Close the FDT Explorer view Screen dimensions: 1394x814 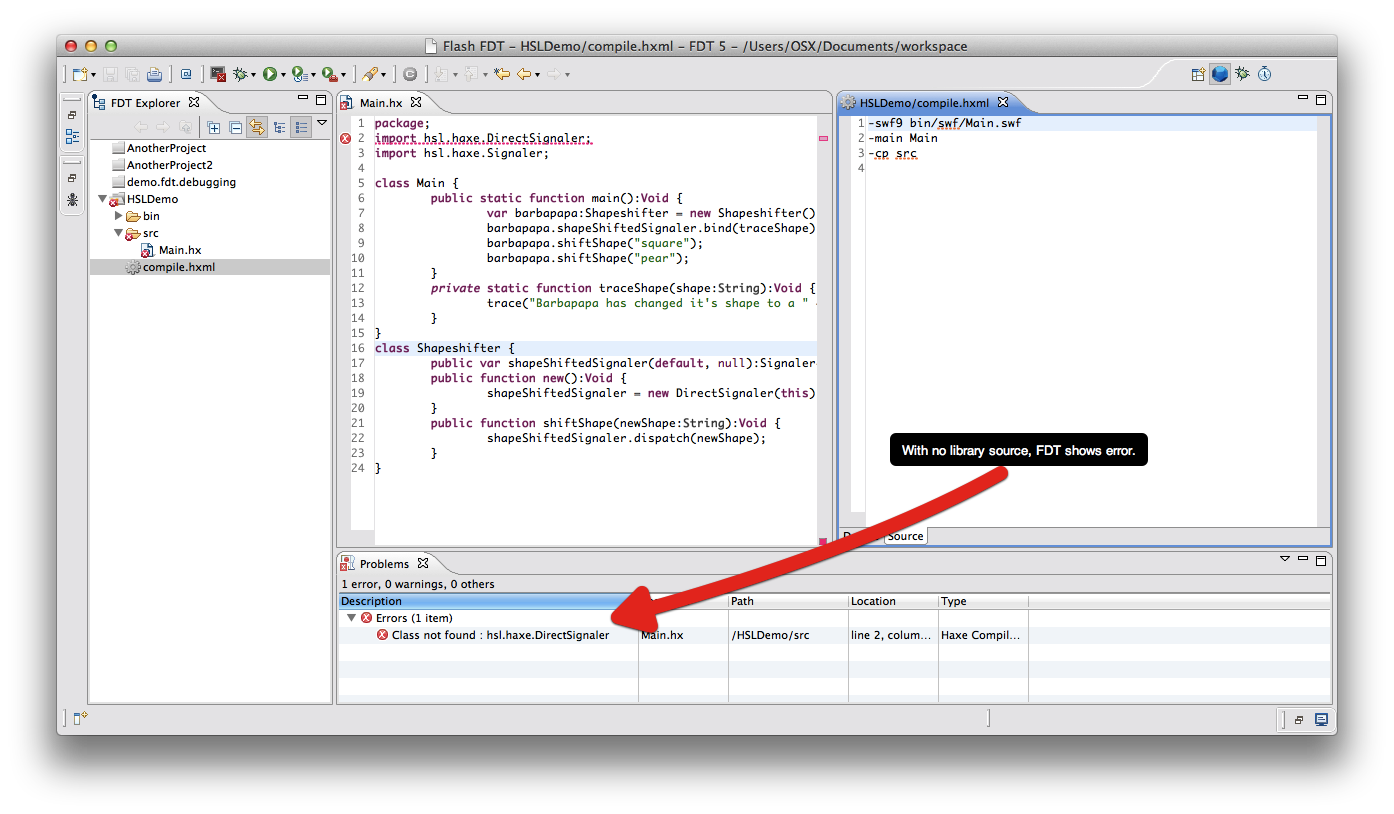pos(194,102)
